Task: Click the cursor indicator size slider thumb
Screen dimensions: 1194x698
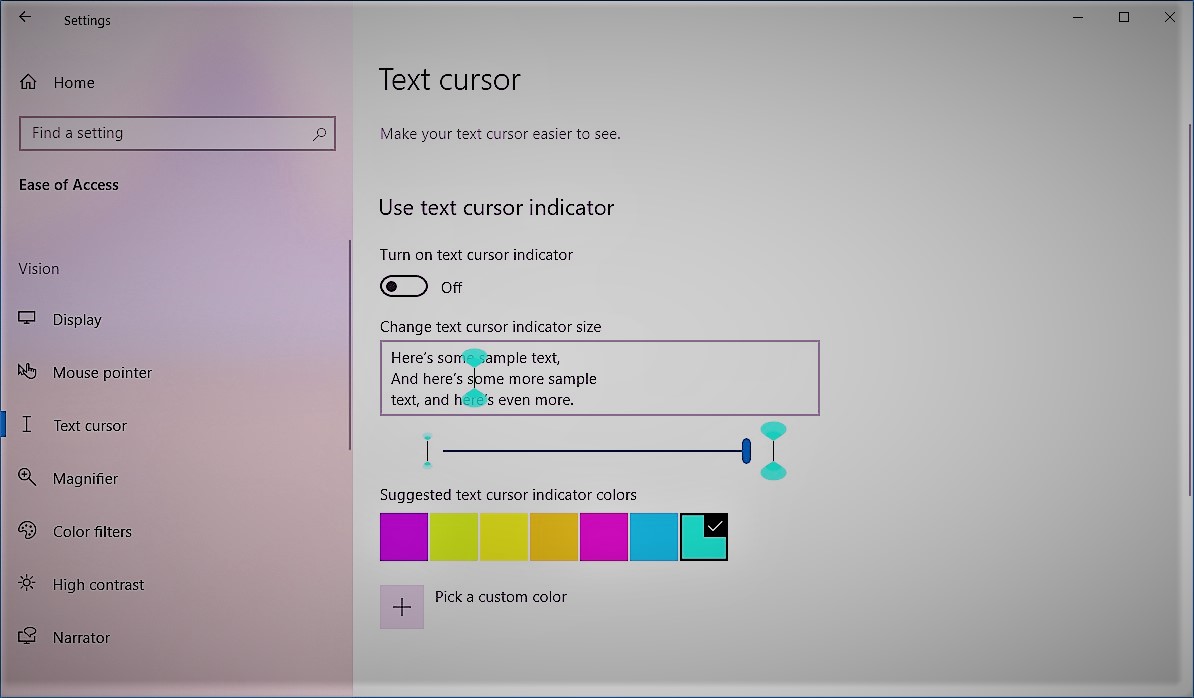Action: [x=746, y=451]
